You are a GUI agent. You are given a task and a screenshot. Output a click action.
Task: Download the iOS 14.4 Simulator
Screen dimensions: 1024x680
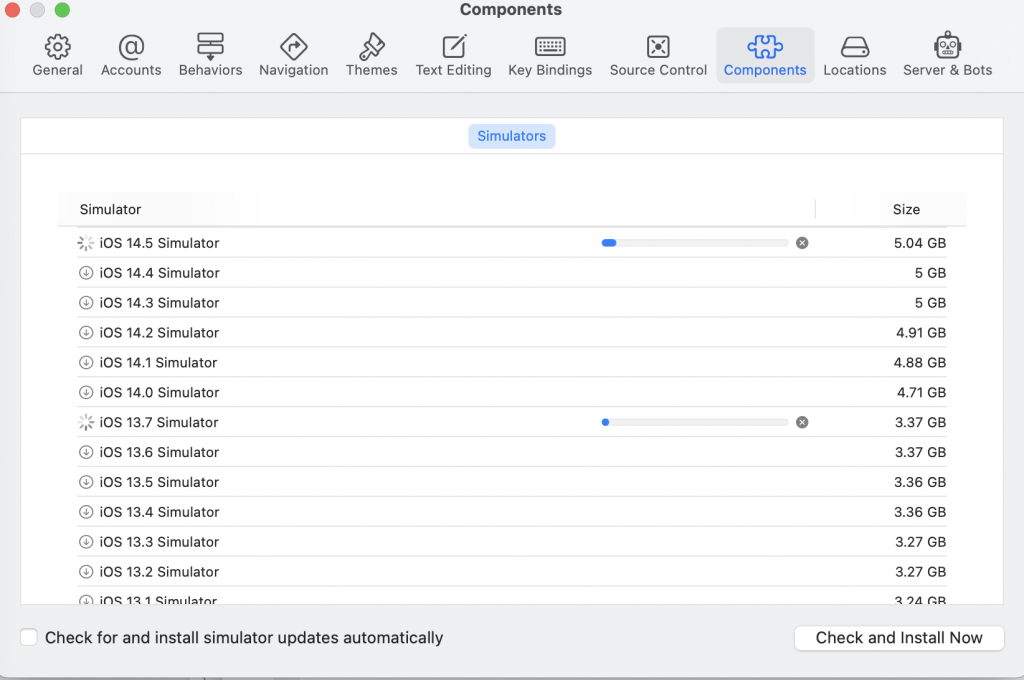tap(86, 273)
